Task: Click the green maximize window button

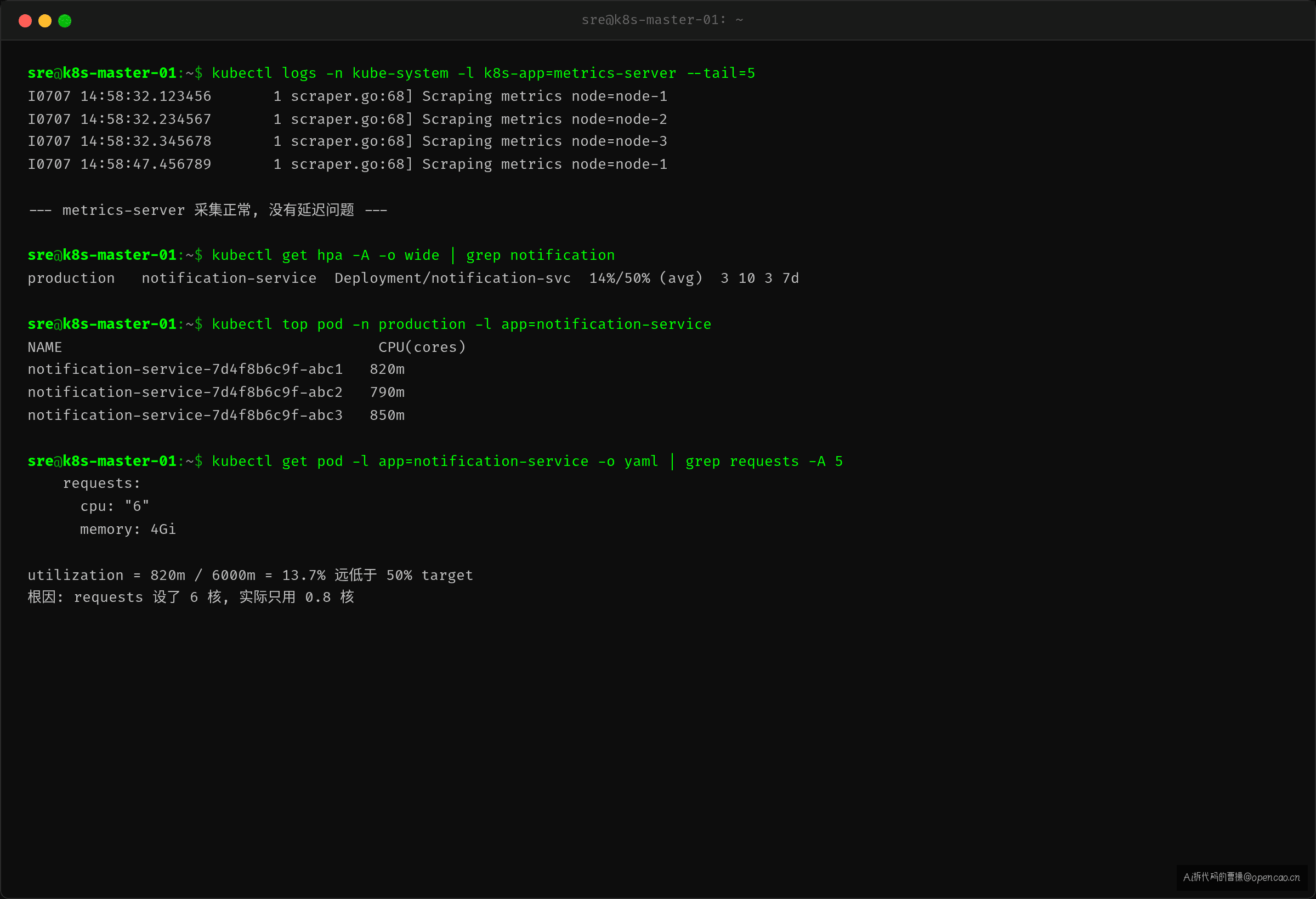Action: (x=65, y=21)
